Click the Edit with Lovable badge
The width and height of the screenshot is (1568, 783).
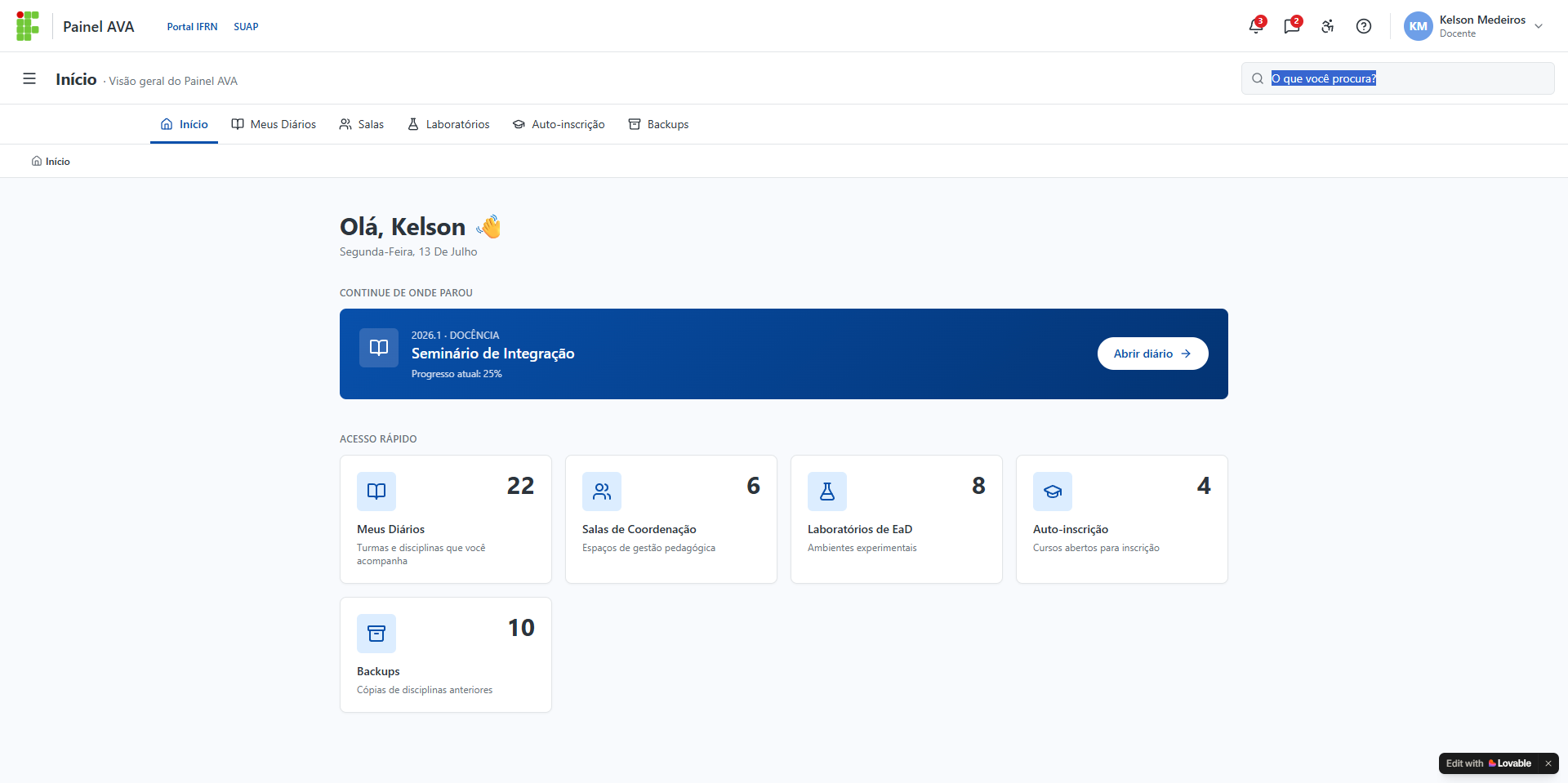[1490, 763]
